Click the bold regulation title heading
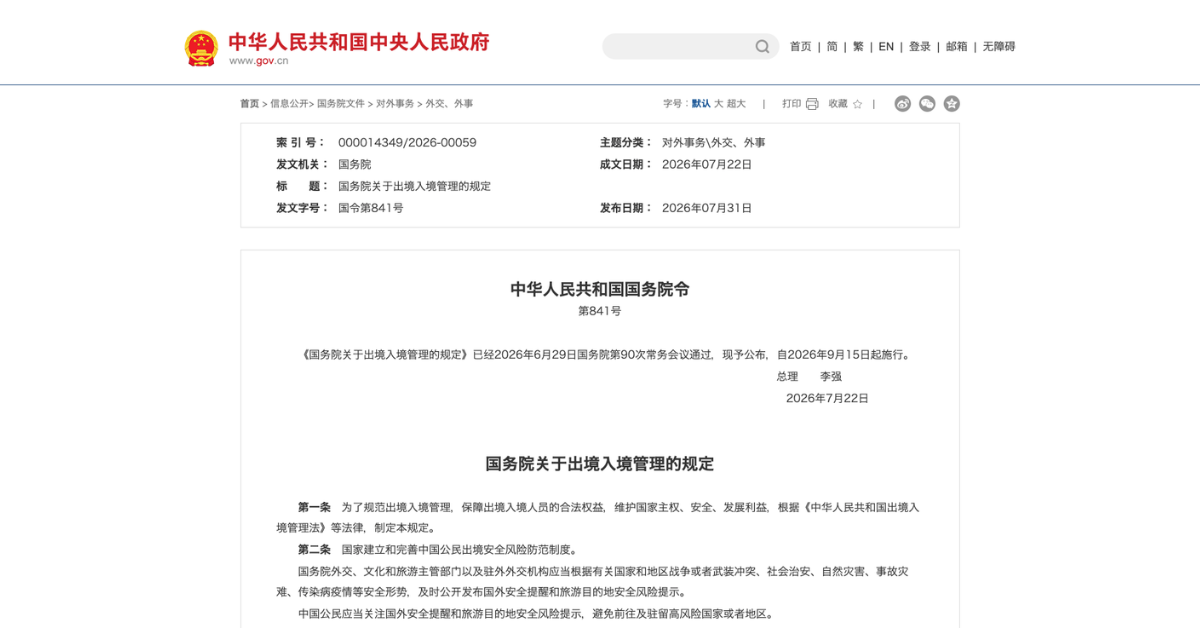Viewport: 1200px width, 628px height. tap(600, 464)
